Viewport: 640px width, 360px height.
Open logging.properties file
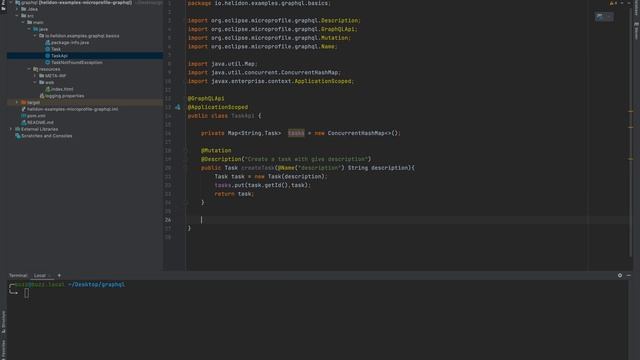pyautogui.click(x=64, y=96)
